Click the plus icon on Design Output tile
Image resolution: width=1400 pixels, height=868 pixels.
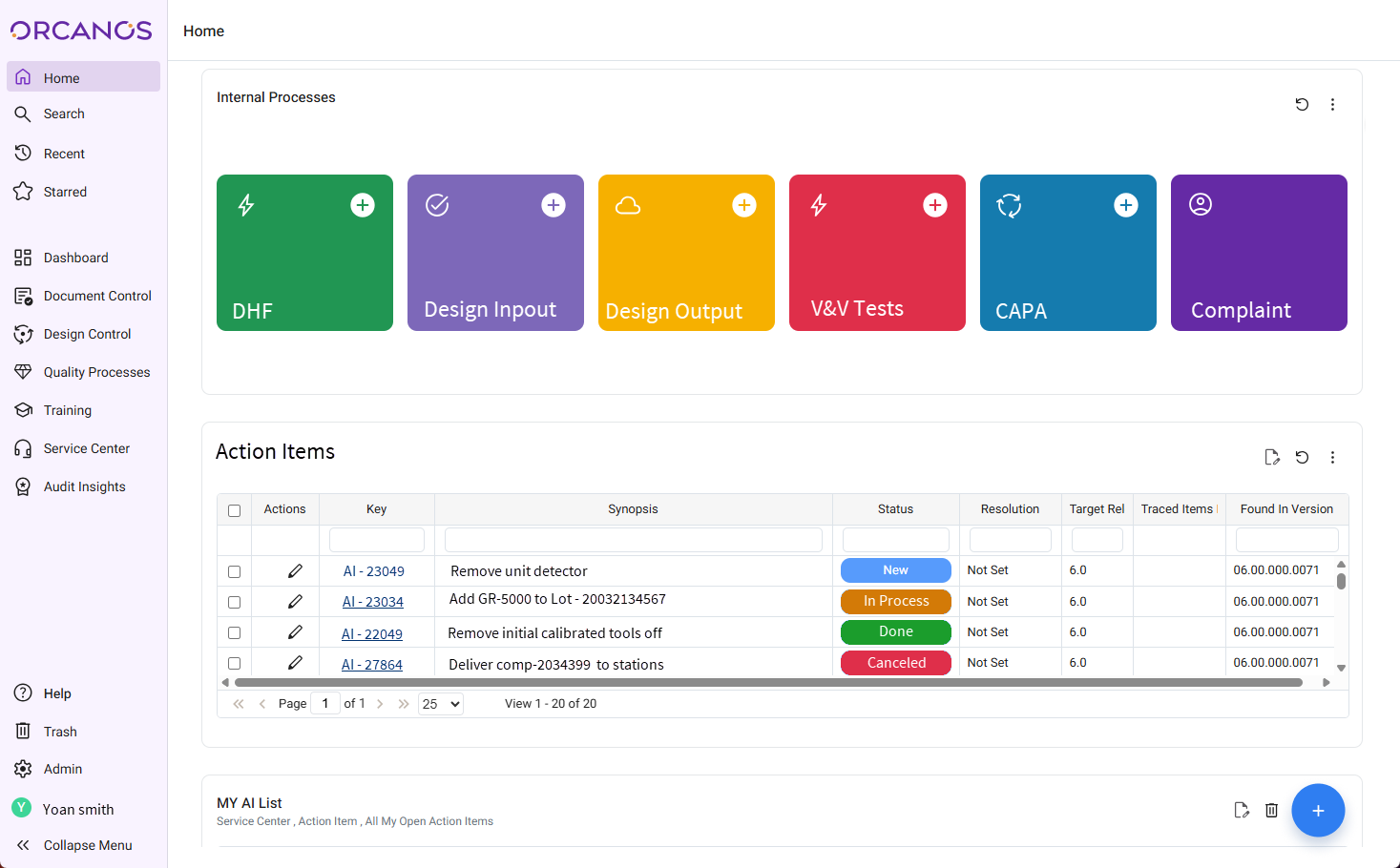(x=744, y=204)
